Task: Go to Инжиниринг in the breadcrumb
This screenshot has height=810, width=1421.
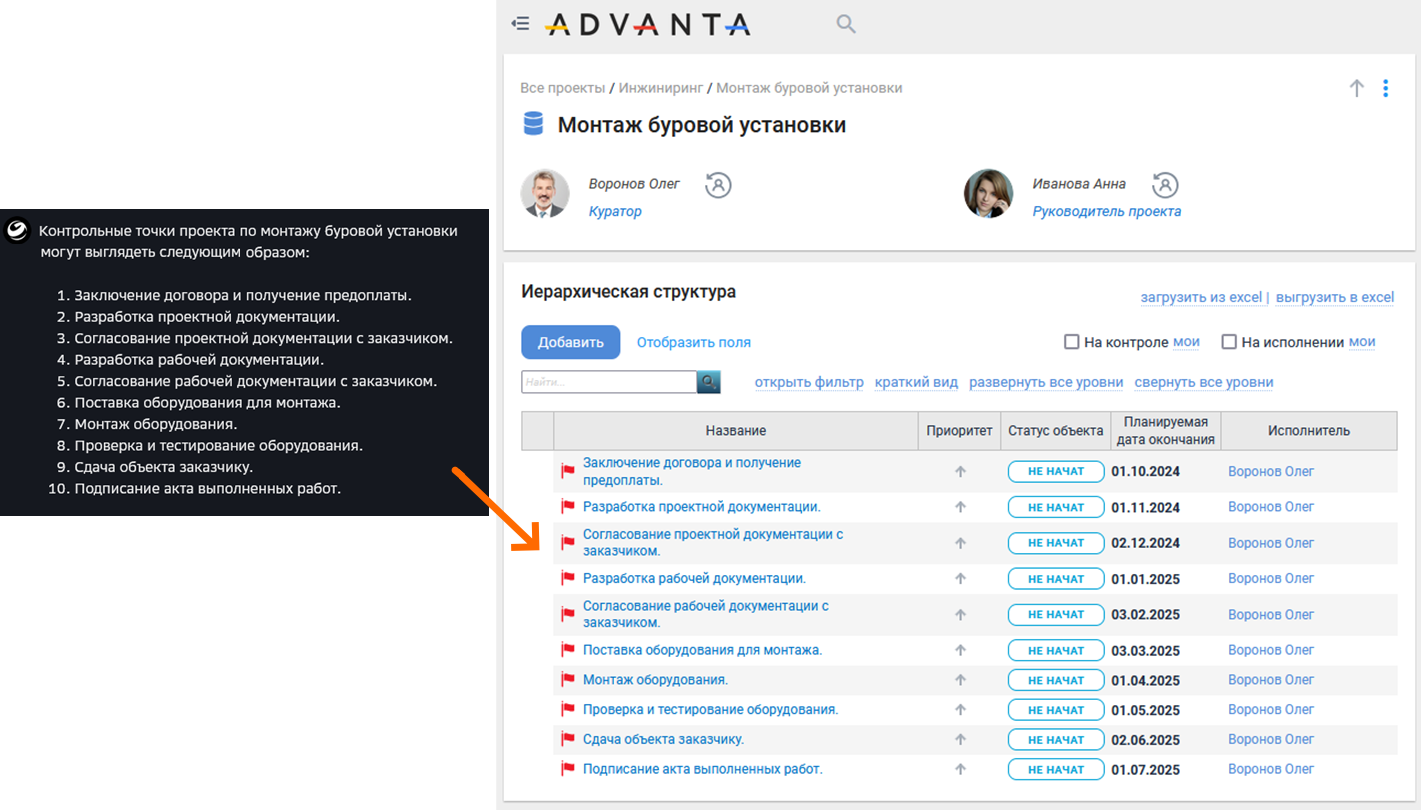Action: 660,88
